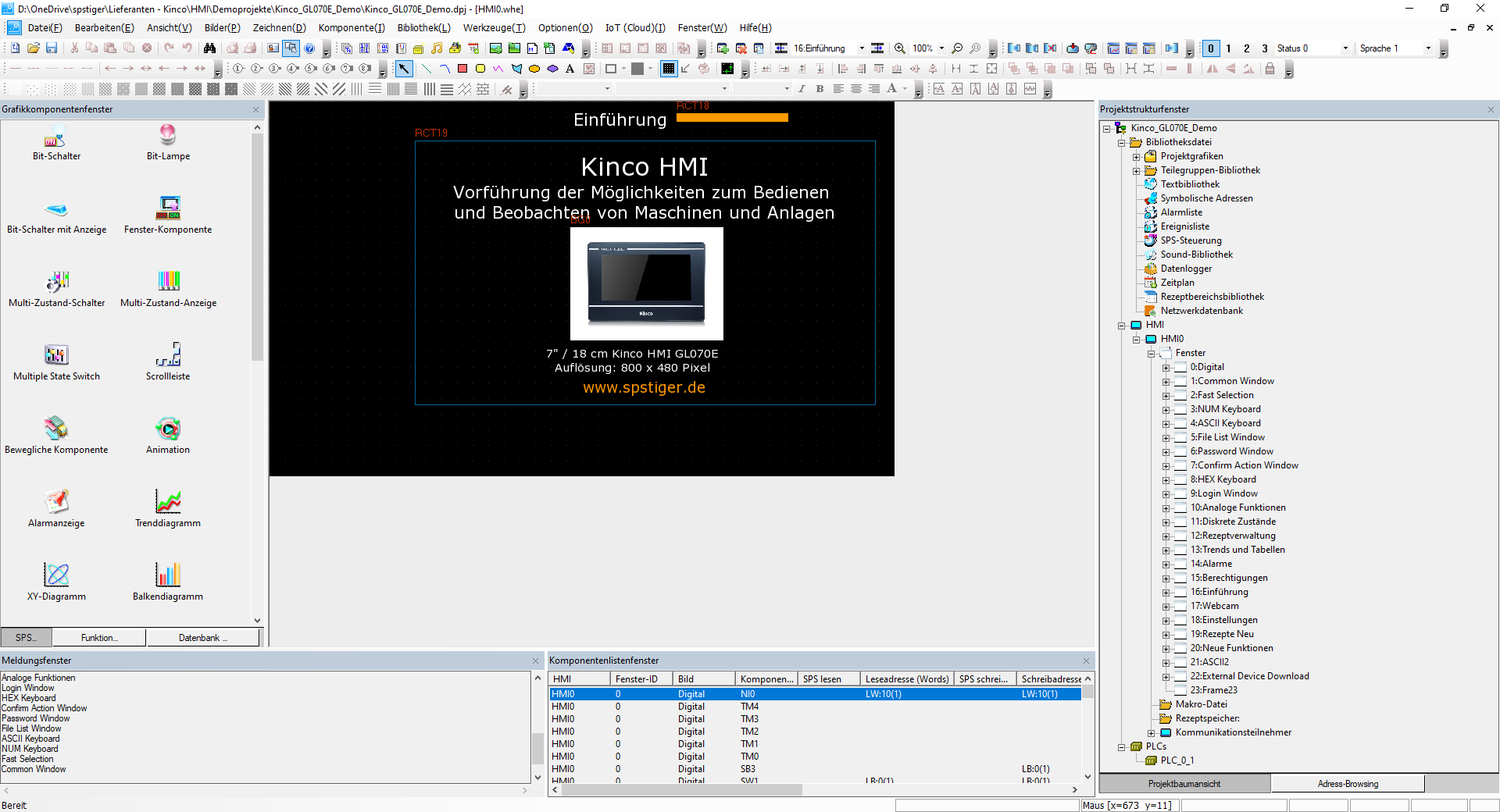Collapse the Bibliotheksdatei tree node

(1122, 143)
